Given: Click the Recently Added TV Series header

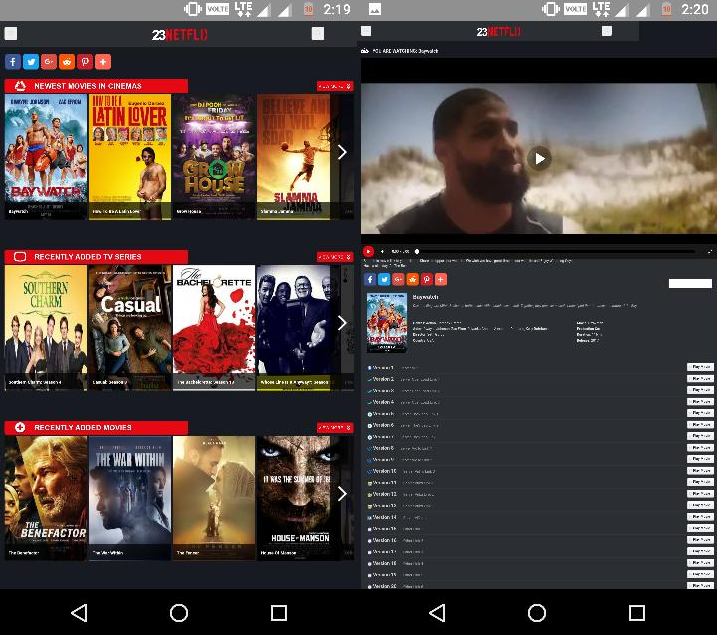Looking at the screenshot, I should click(x=96, y=257).
